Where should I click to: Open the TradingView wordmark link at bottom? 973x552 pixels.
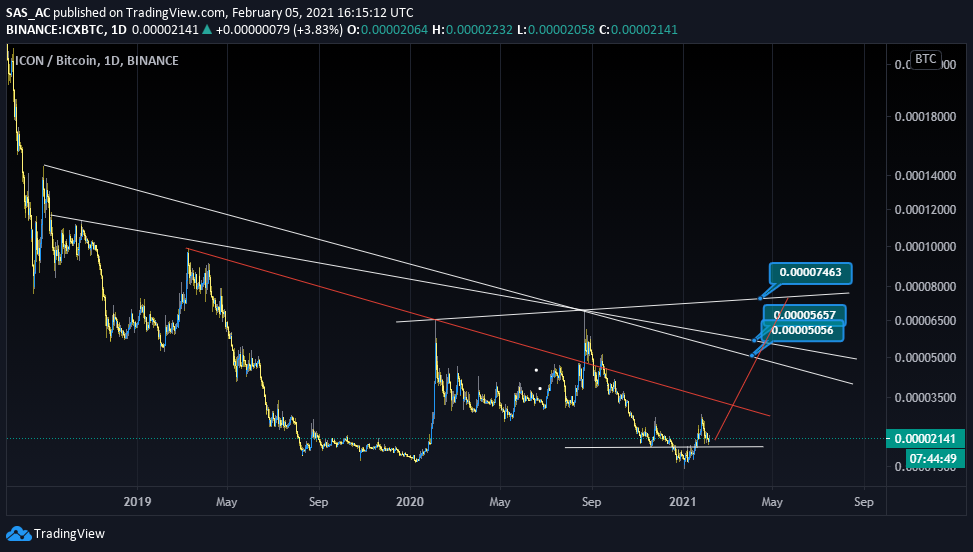[x=69, y=533]
